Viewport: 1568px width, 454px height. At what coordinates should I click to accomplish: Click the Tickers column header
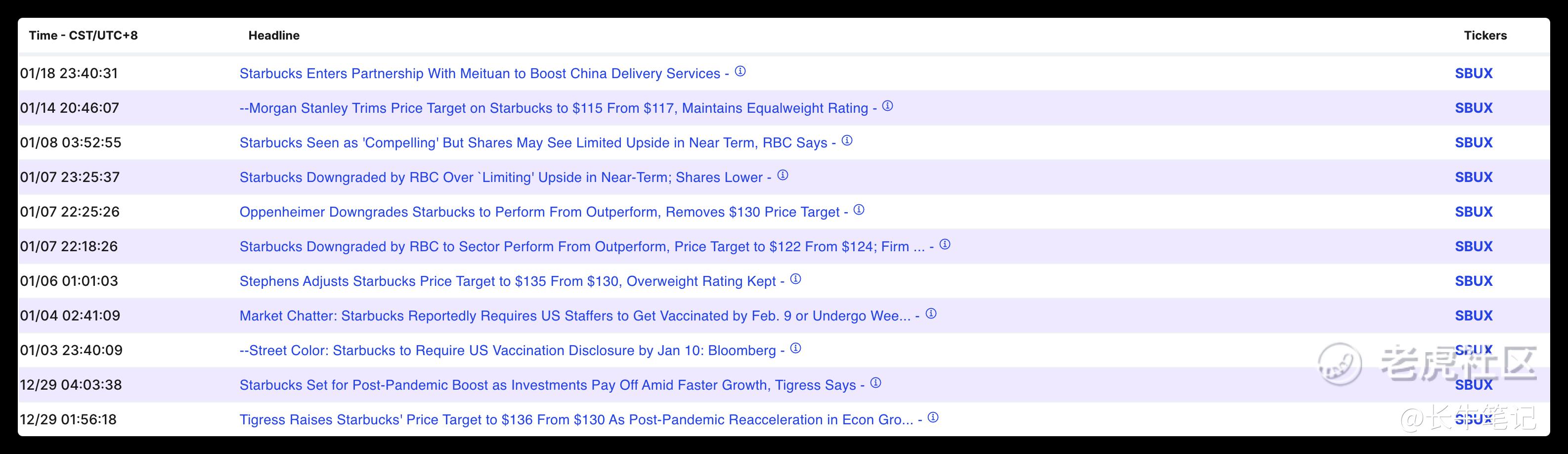[x=1485, y=35]
